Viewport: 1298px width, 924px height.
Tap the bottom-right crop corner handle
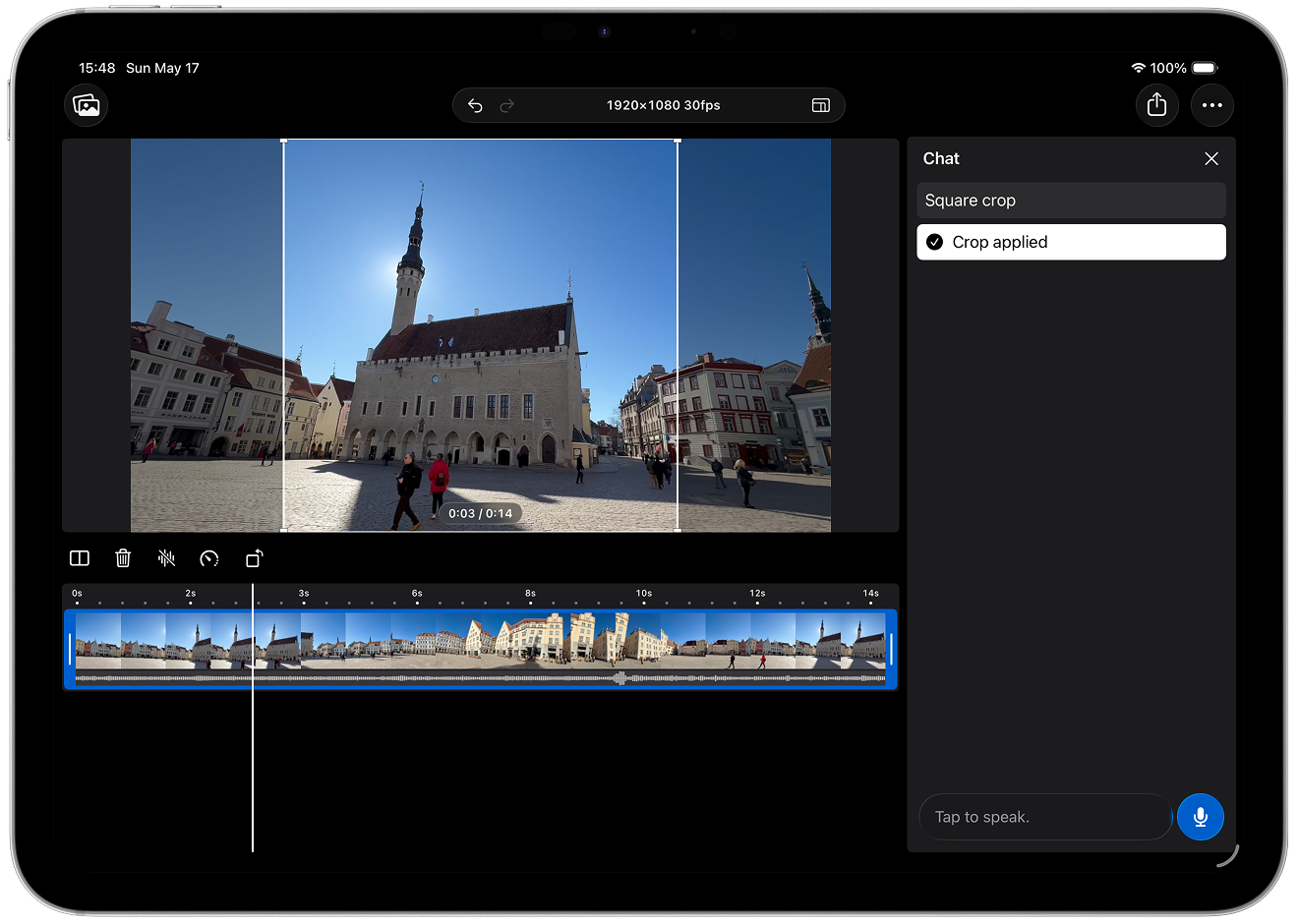678,530
